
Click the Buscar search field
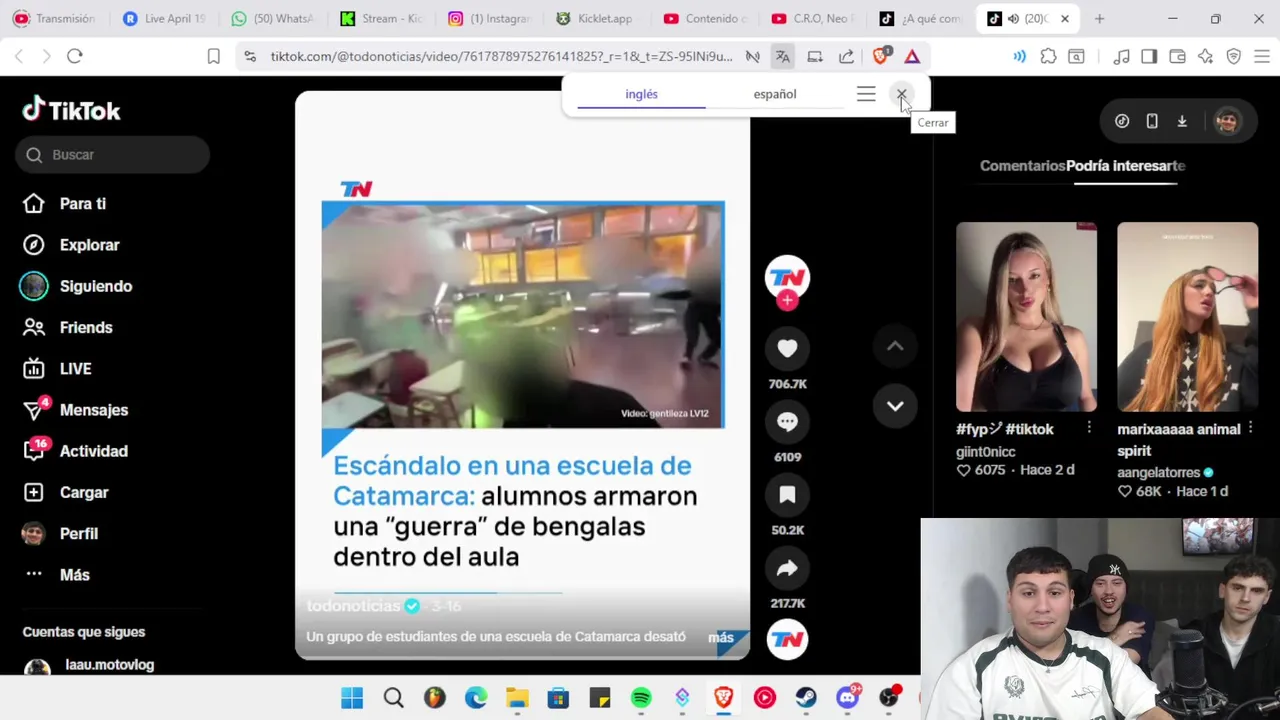(x=112, y=155)
